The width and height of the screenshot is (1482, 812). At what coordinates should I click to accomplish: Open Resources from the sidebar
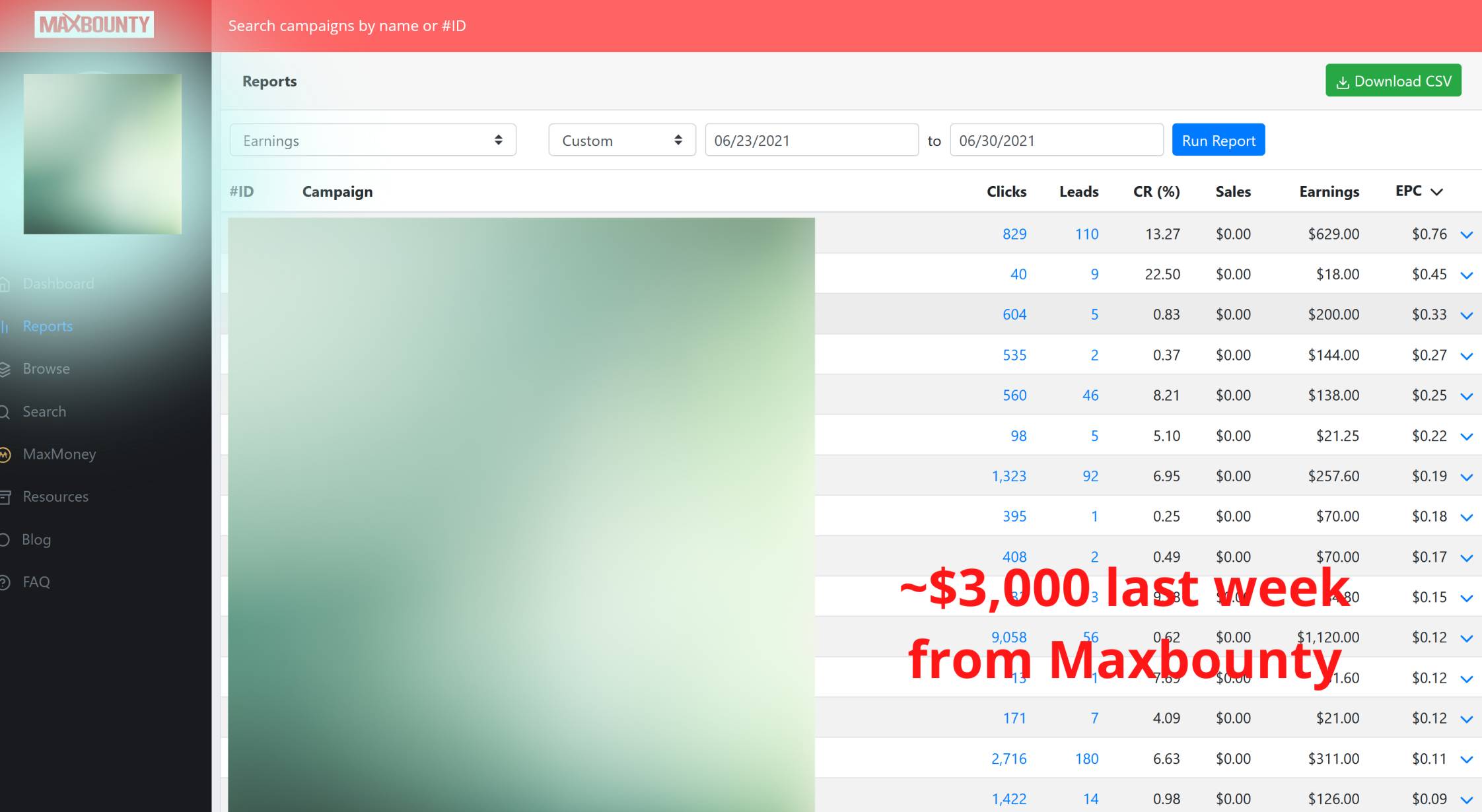tap(55, 496)
